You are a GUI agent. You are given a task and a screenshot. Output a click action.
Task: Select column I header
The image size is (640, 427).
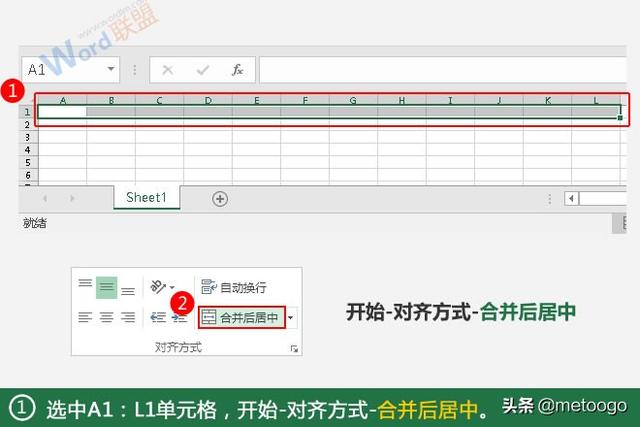coord(451,100)
